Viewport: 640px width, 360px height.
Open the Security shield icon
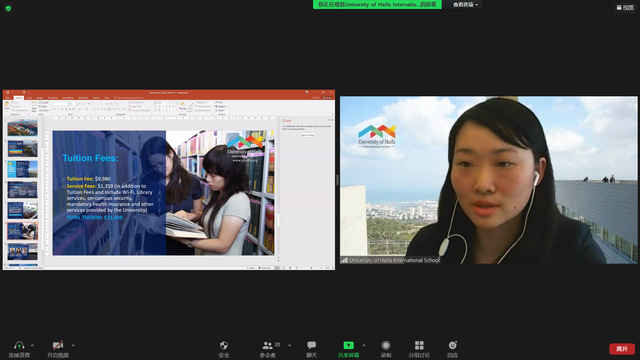pos(224,345)
